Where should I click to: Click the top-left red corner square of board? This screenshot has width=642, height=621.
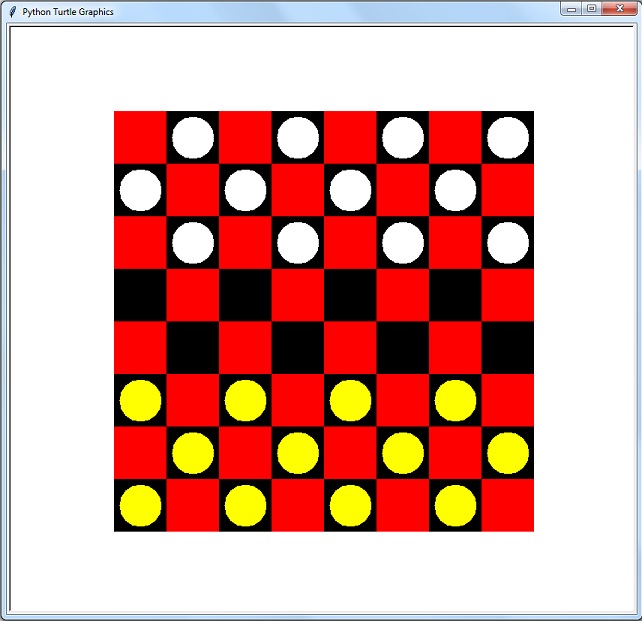[x=140, y=138]
